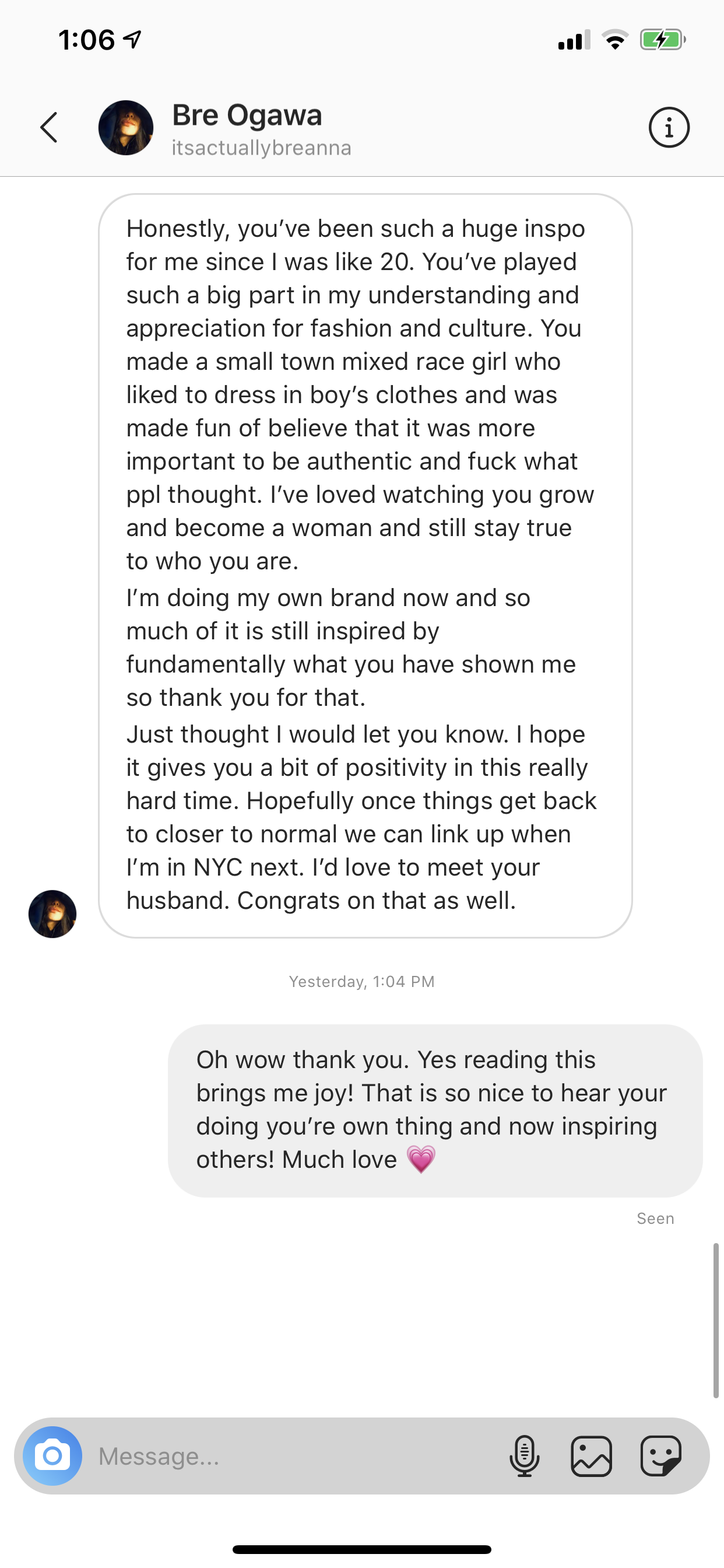Open the sticker picker icon
Image resolution: width=724 pixels, height=1568 pixels.
pyautogui.click(x=660, y=1456)
